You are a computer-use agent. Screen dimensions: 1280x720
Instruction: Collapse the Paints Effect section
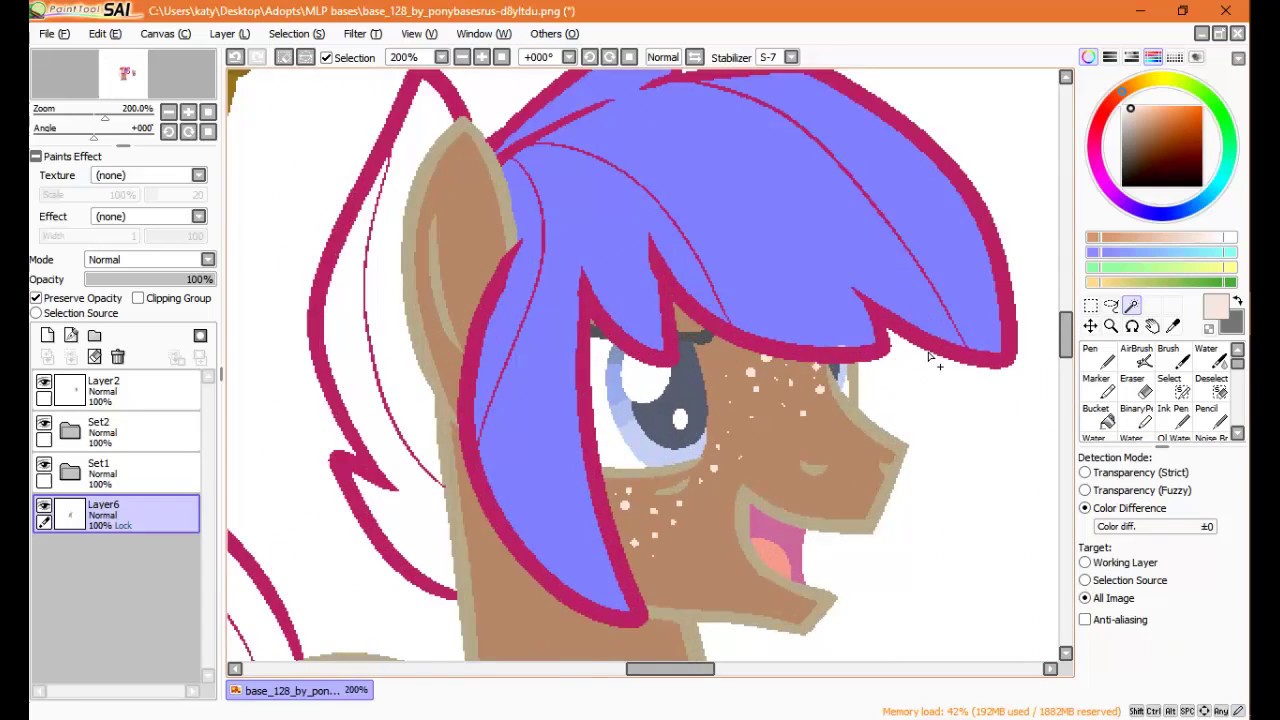click(x=36, y=156)
